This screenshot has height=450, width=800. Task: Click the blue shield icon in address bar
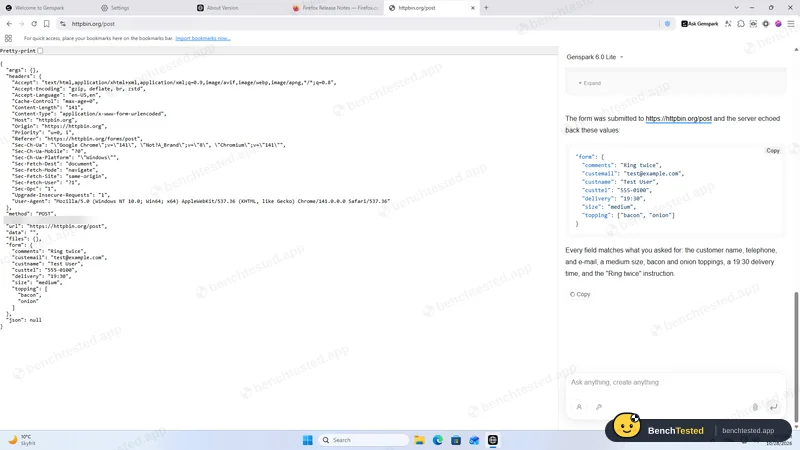(667, 24)
